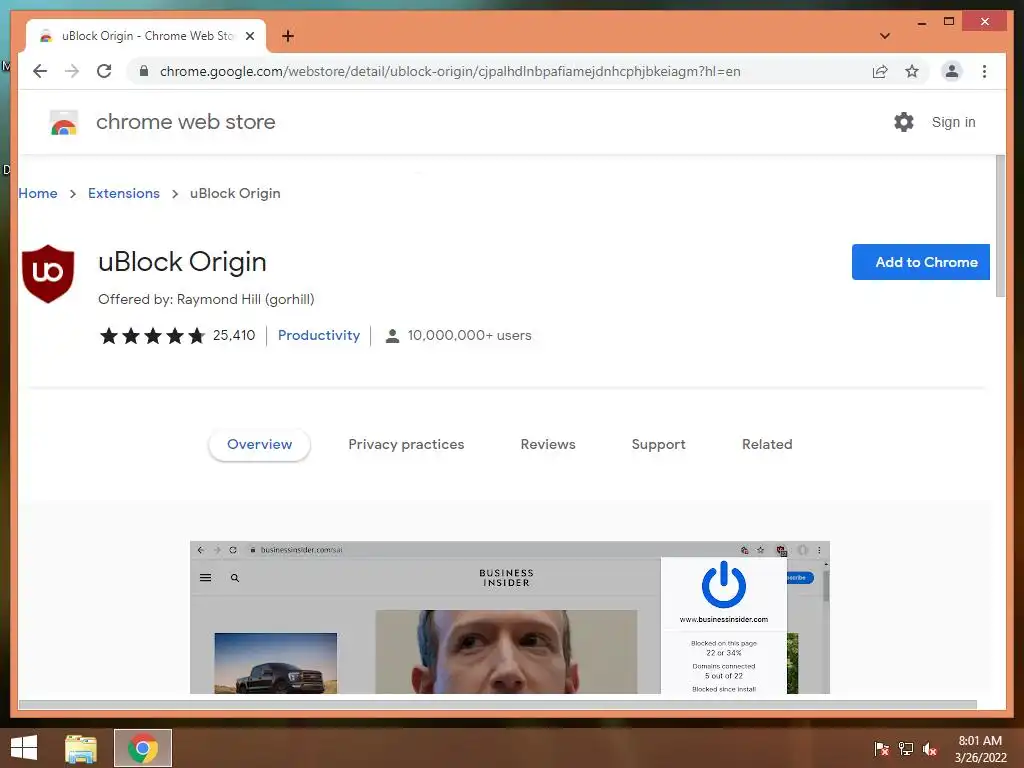Open Chrome's three-dot menu
The width and height of the screenshot is (1024, 768).
pos(984,71)
